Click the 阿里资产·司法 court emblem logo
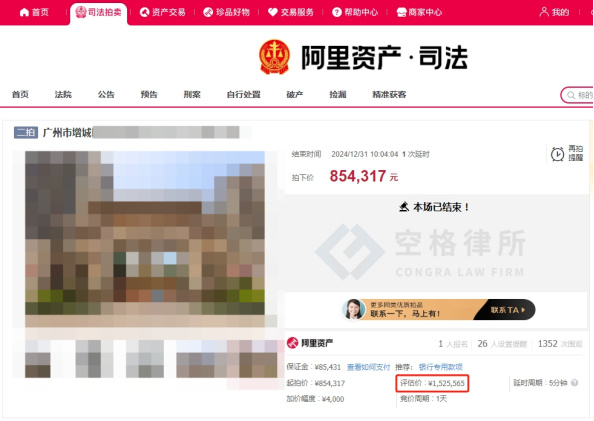Screen dimensions: 594x421 275,57
